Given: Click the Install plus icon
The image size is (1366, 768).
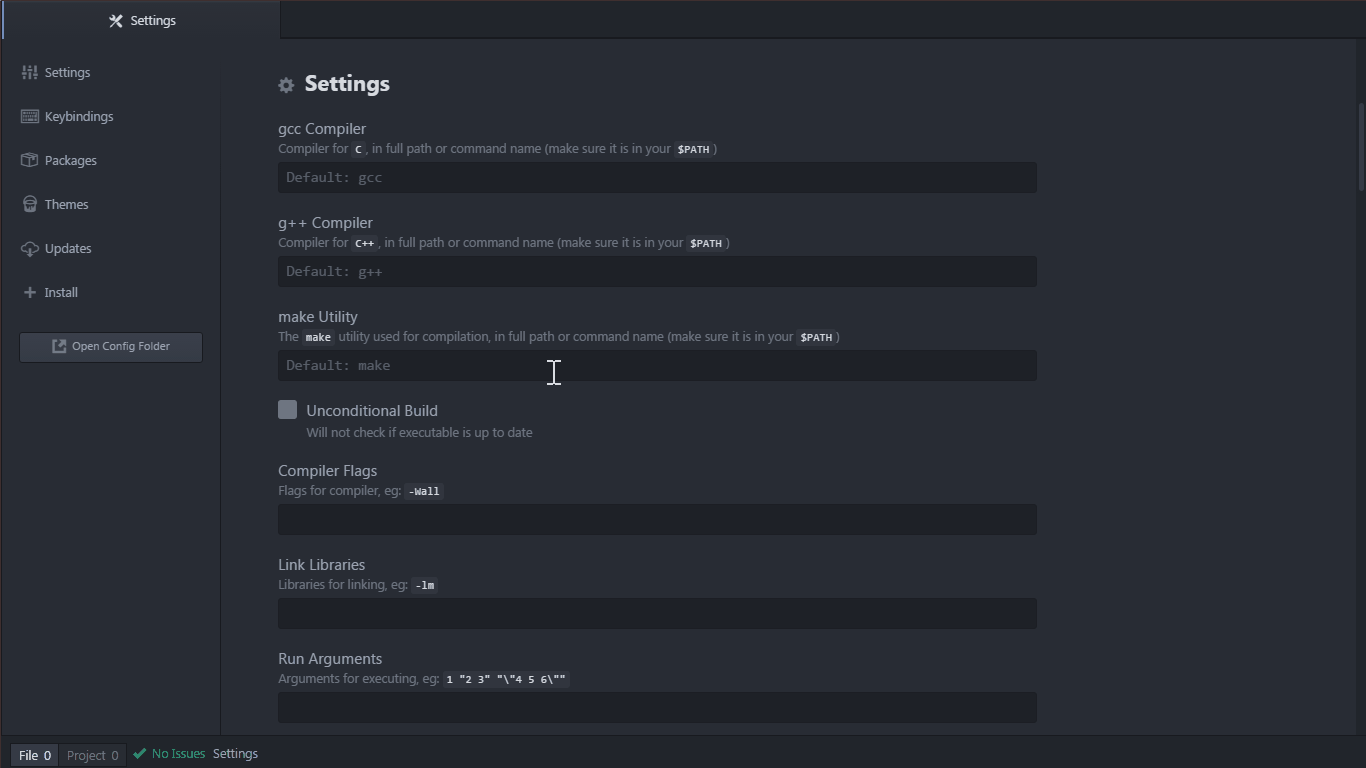Looking at the screenshot, I should [x=30, y=292].
